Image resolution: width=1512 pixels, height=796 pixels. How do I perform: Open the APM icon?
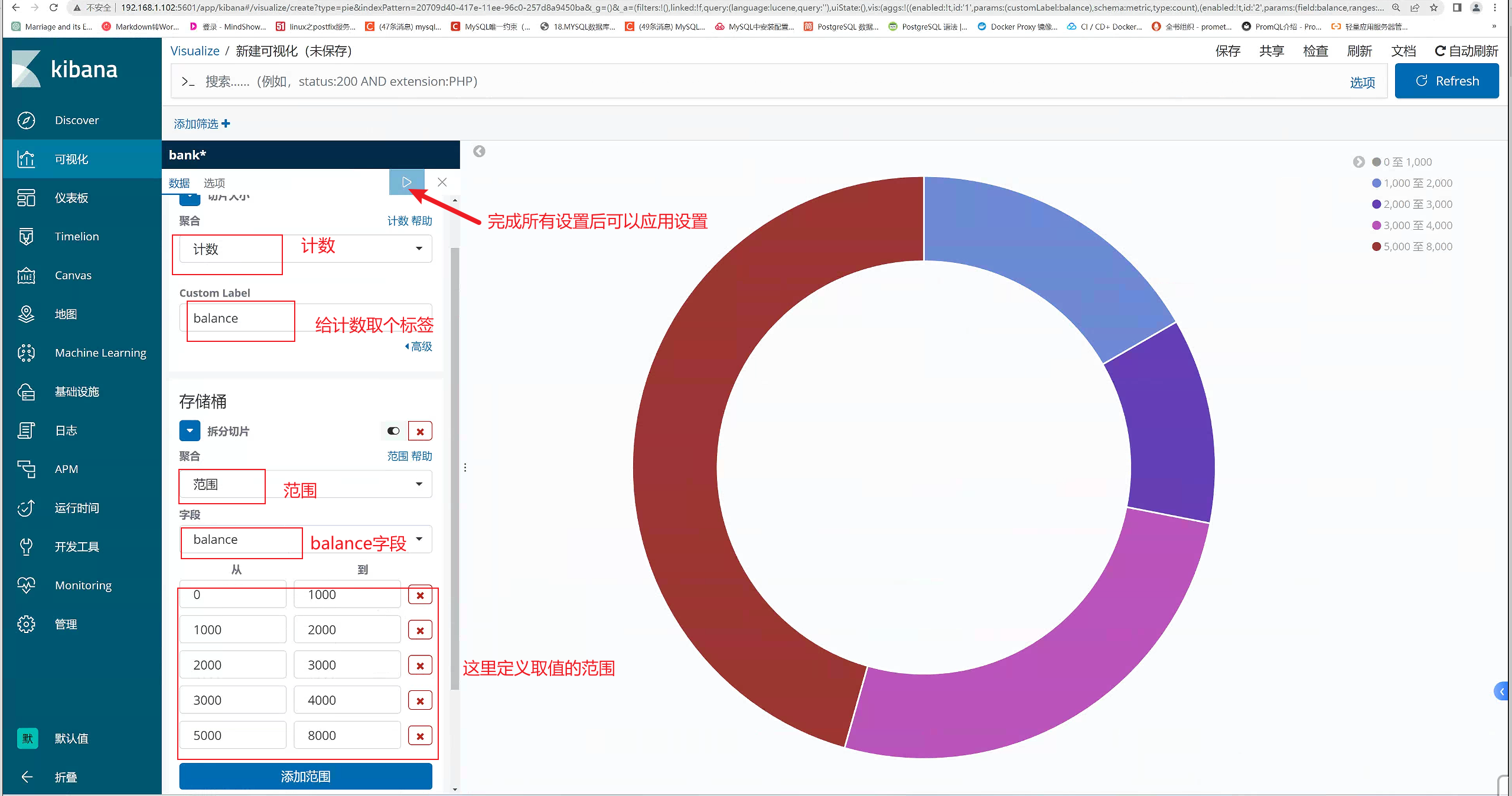(26, 469)
